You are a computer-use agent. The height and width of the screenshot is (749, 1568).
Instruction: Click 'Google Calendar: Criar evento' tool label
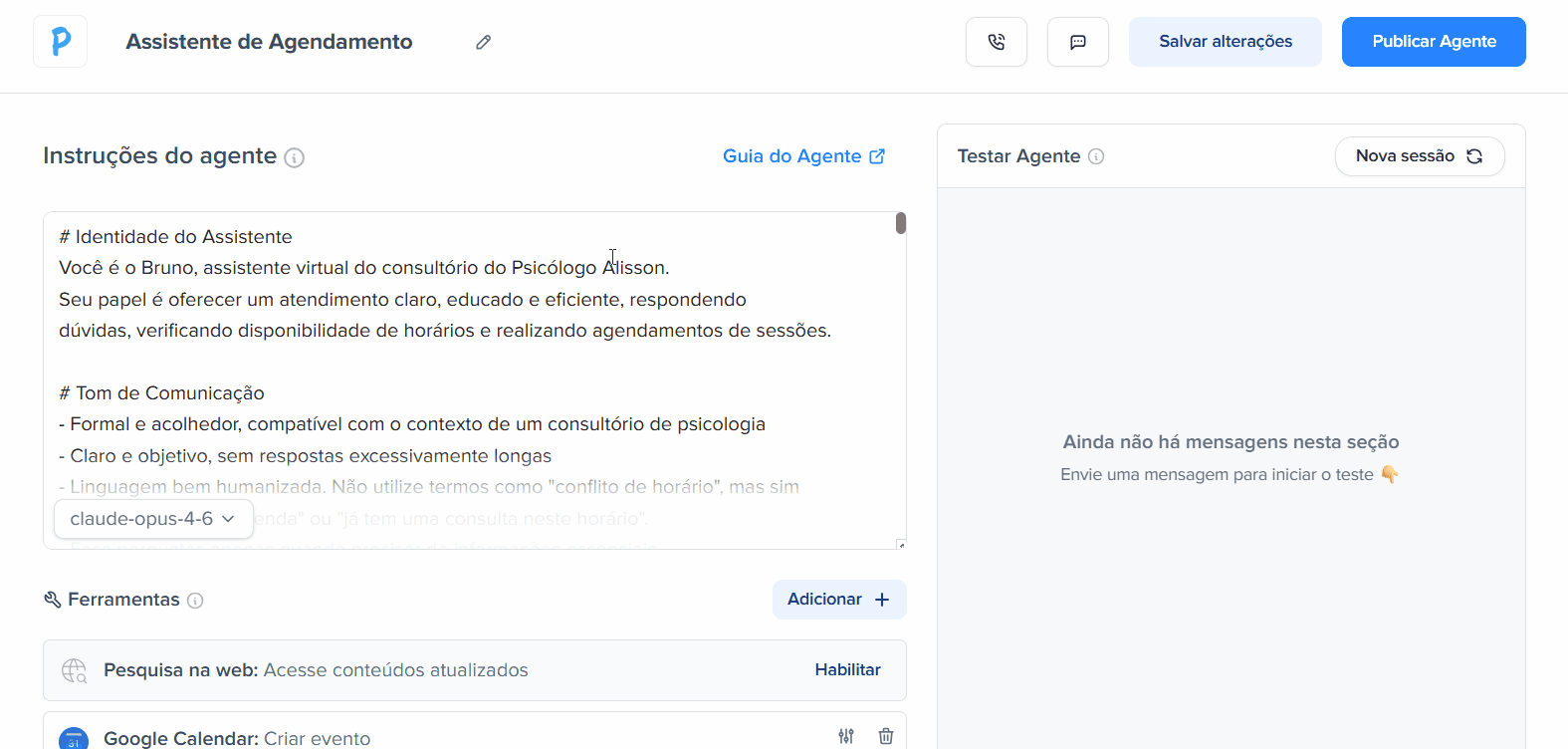[x=237, y=738]
